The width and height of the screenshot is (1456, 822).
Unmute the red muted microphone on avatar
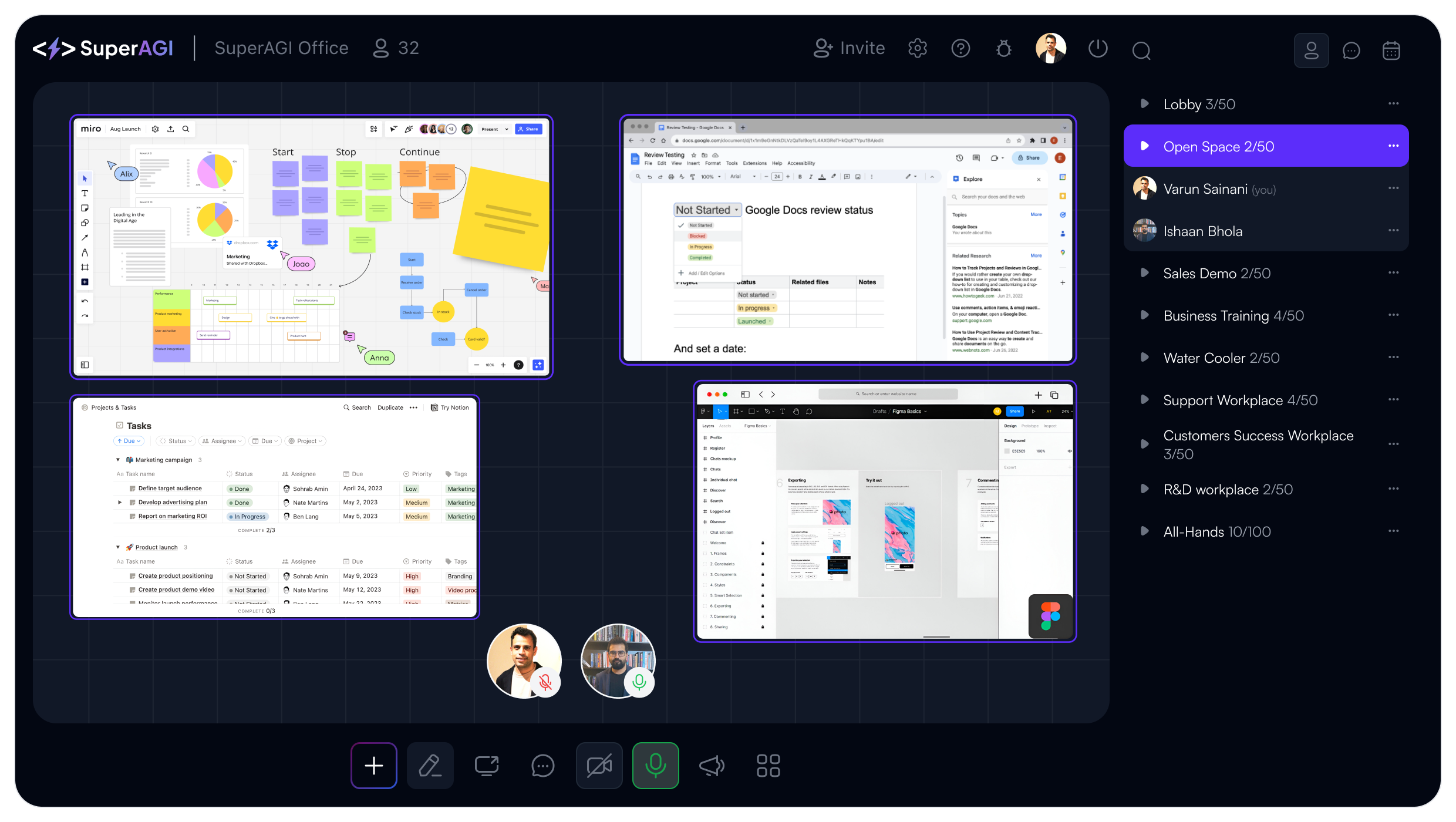(x=545, y=682)
